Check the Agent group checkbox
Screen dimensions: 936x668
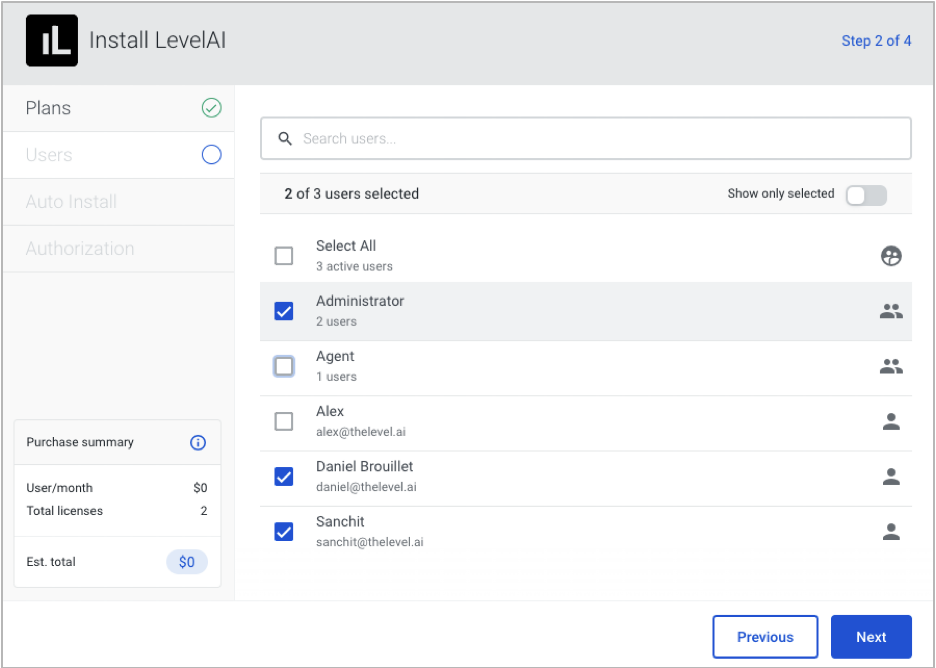[284, 367]
